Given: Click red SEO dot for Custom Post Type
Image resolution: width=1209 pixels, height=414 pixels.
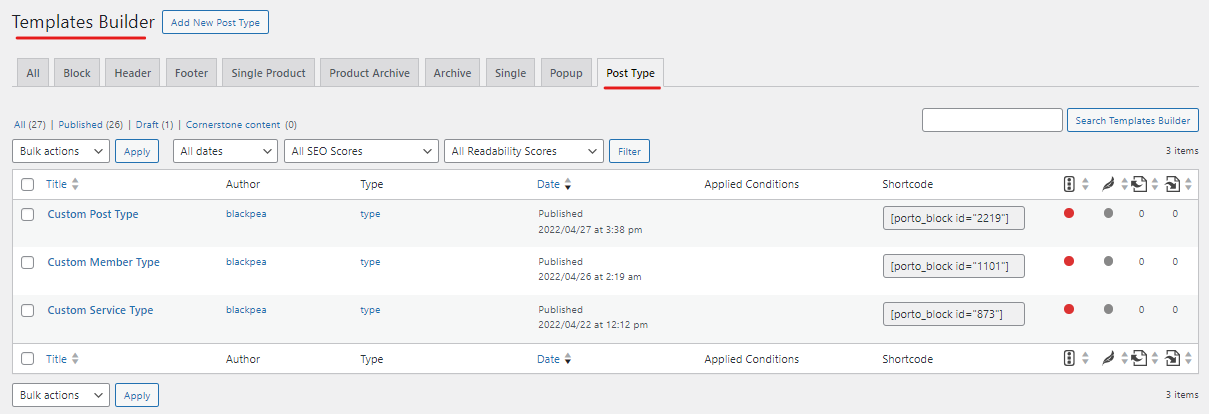Looking at the screenshot, I should 1069,213.
